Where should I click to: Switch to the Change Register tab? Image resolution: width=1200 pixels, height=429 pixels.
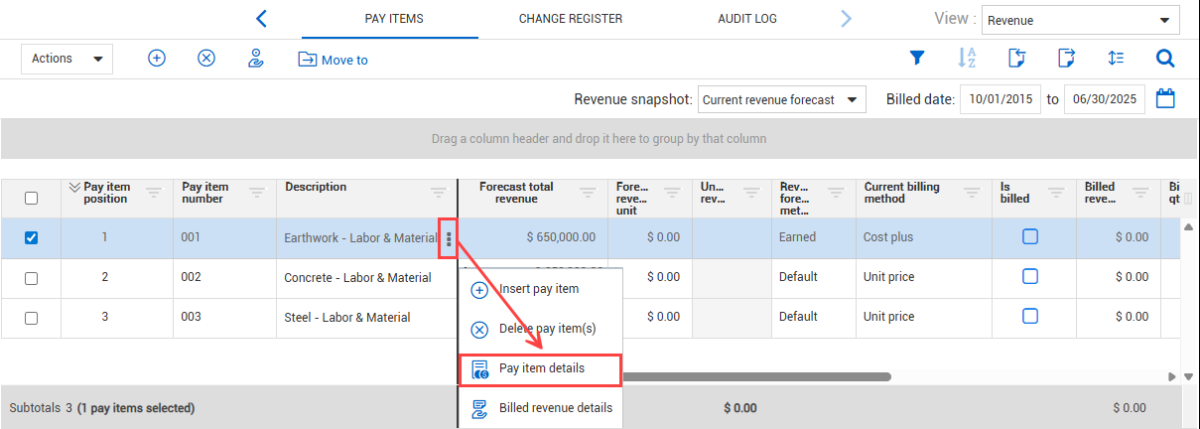click(570, 19)
